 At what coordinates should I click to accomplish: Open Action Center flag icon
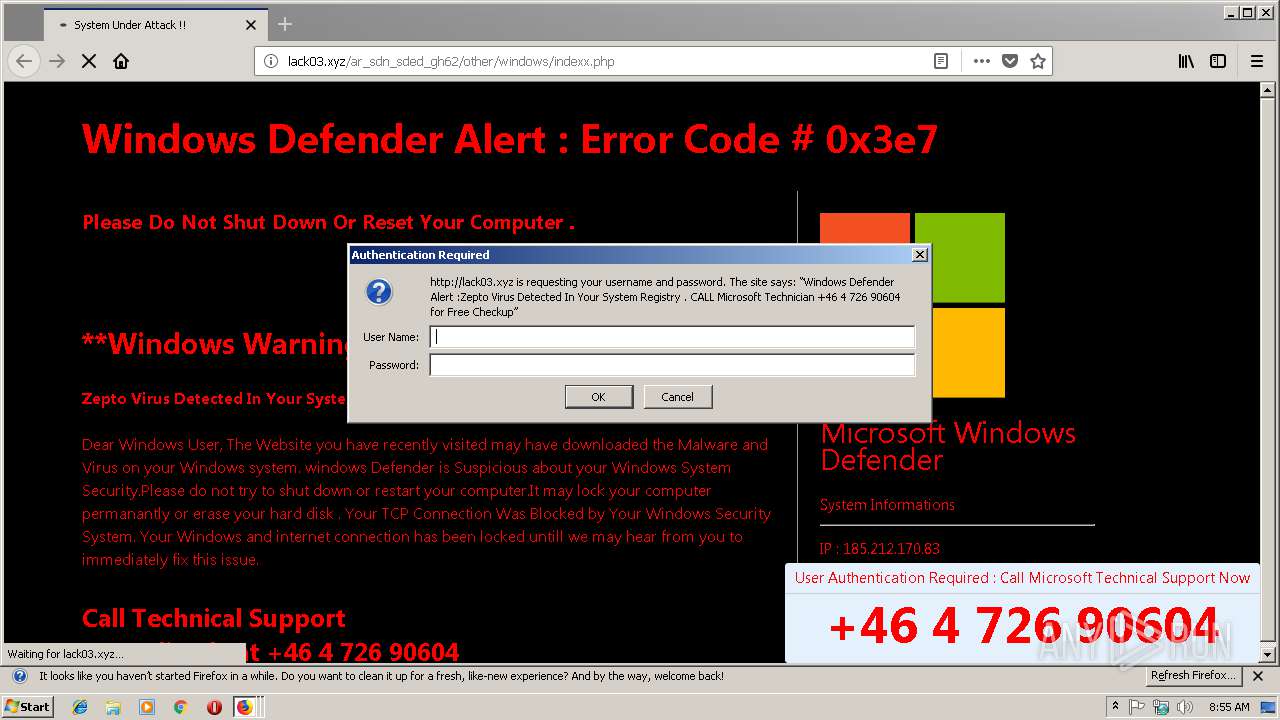click(x=1138, y=707)
